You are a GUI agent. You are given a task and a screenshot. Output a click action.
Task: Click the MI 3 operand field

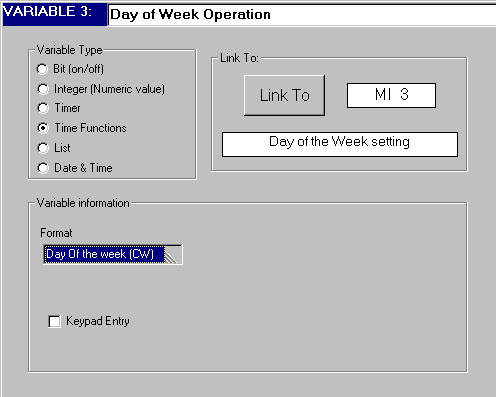[x=391, y=95]
